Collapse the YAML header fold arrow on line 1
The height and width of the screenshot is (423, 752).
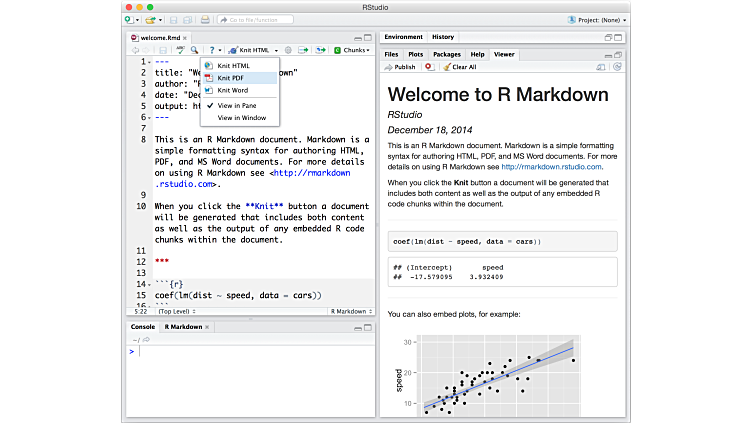[151, 63]
